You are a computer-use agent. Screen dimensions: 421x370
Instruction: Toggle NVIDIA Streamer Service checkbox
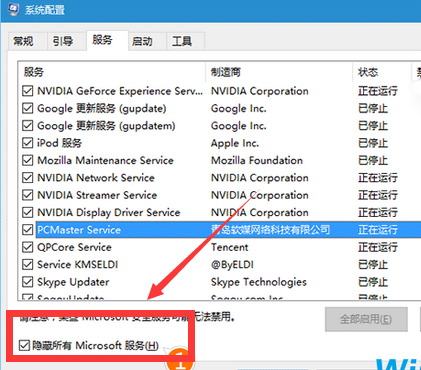point(27,195)
